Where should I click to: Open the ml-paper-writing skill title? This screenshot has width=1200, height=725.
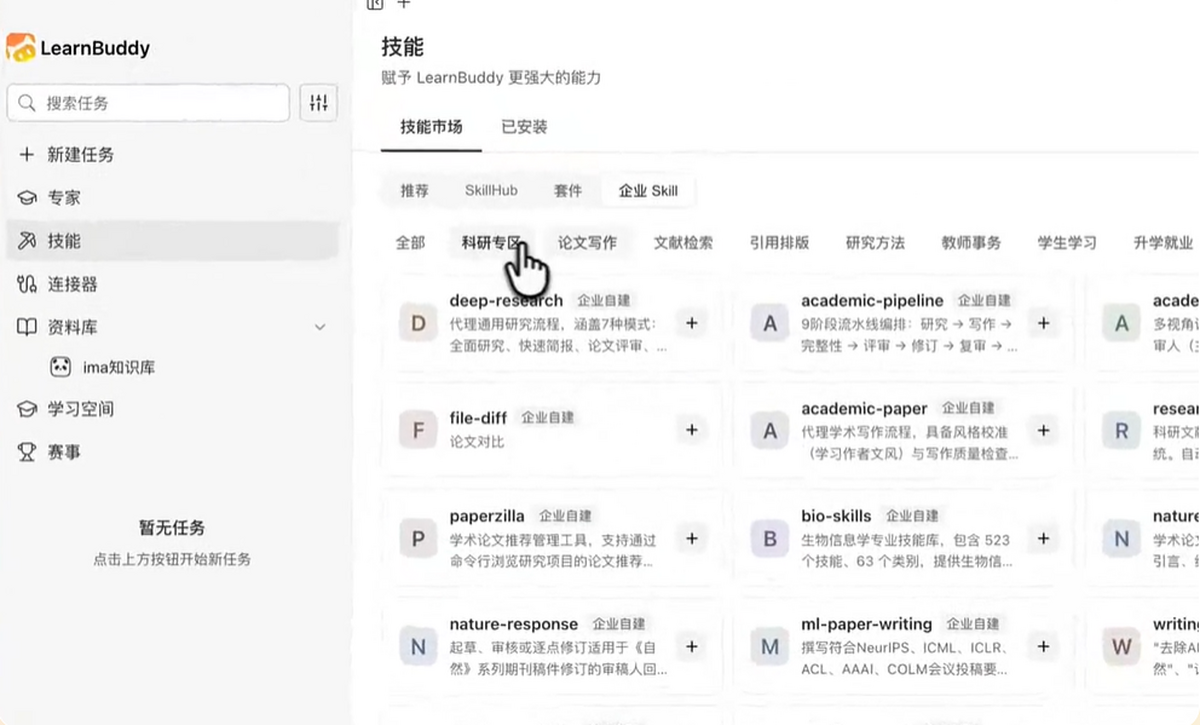[866, 624]
